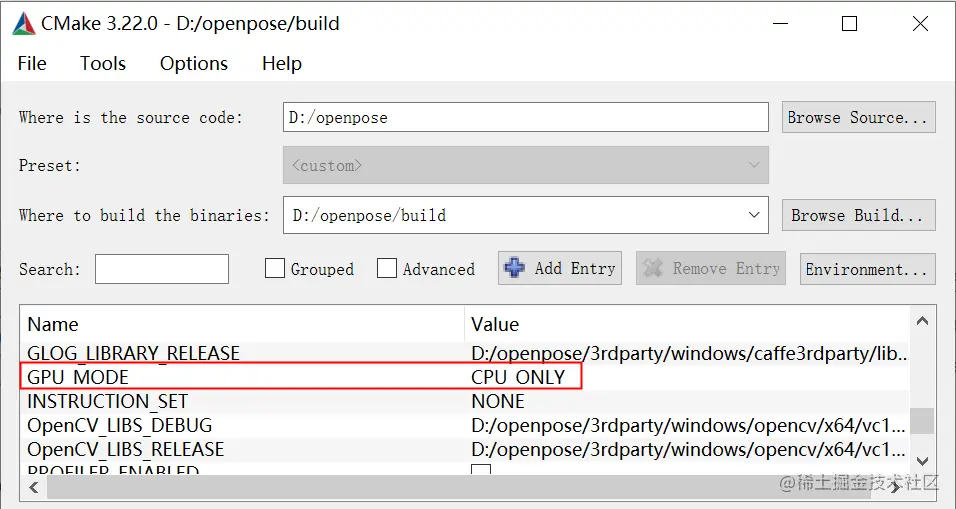Click the OpenCV_LIBS_DEBUG path value
The height and width of the screenshot is (509, 956).
689,425
